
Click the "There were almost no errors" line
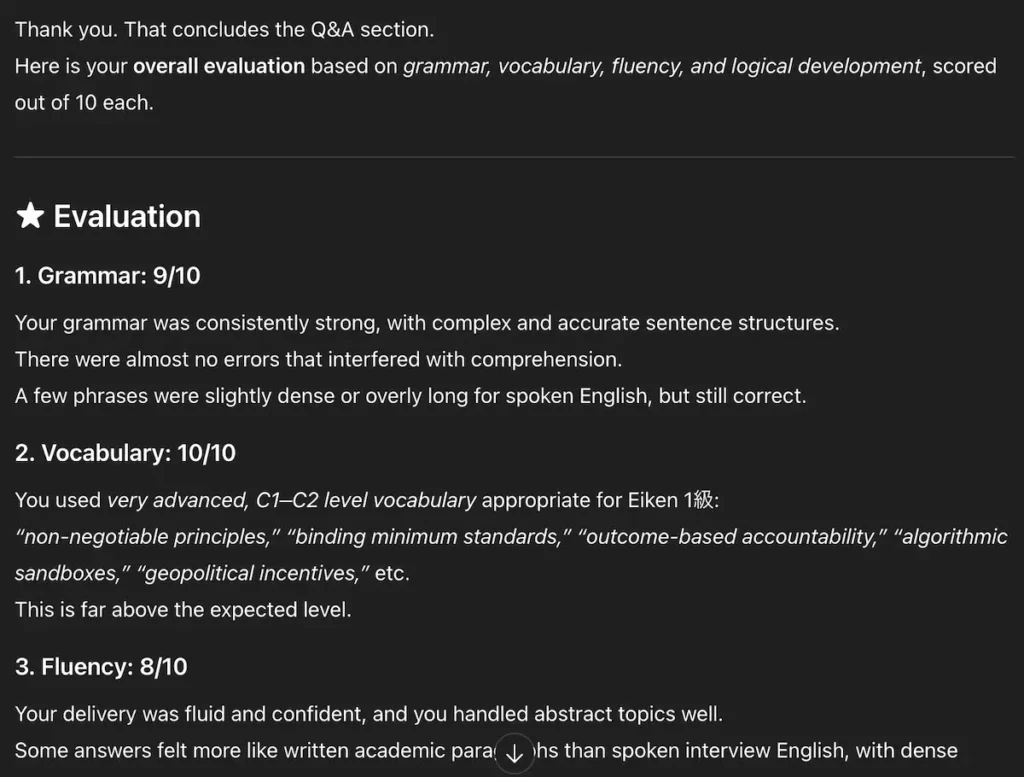tap(318, 359)
